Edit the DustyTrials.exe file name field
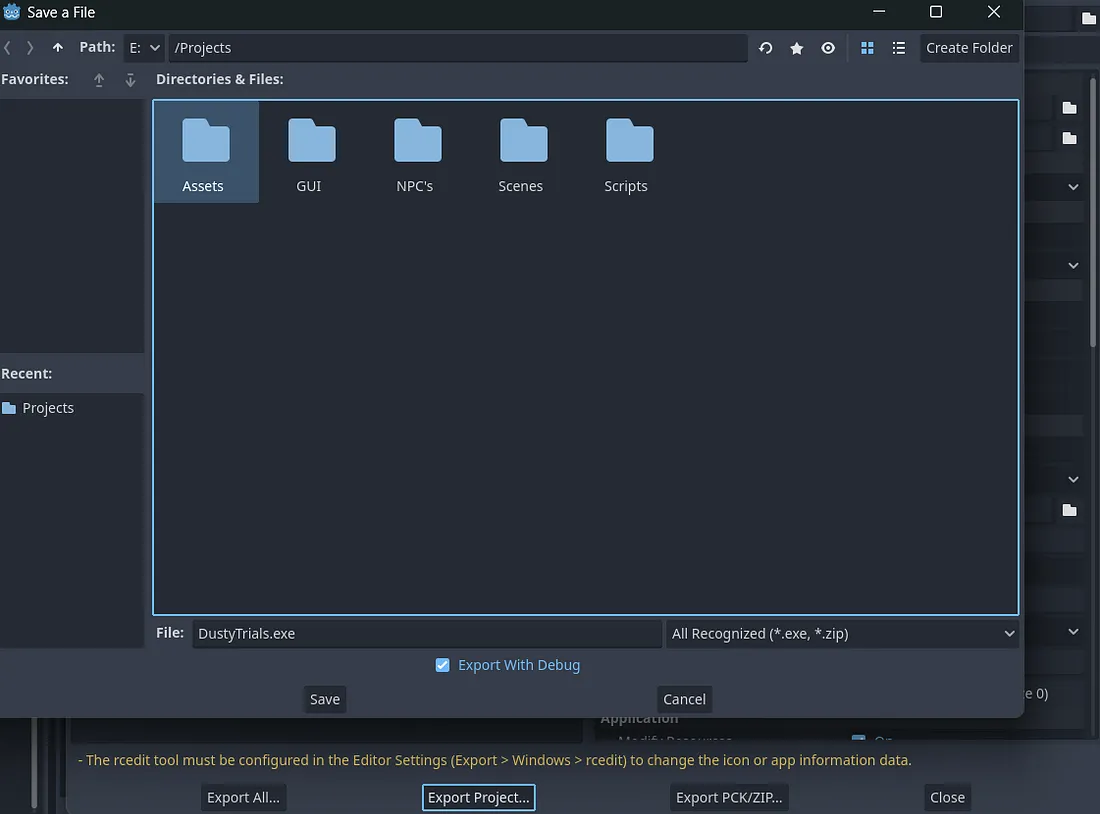This screenshot has height=814, width=1100. (427, 634)
